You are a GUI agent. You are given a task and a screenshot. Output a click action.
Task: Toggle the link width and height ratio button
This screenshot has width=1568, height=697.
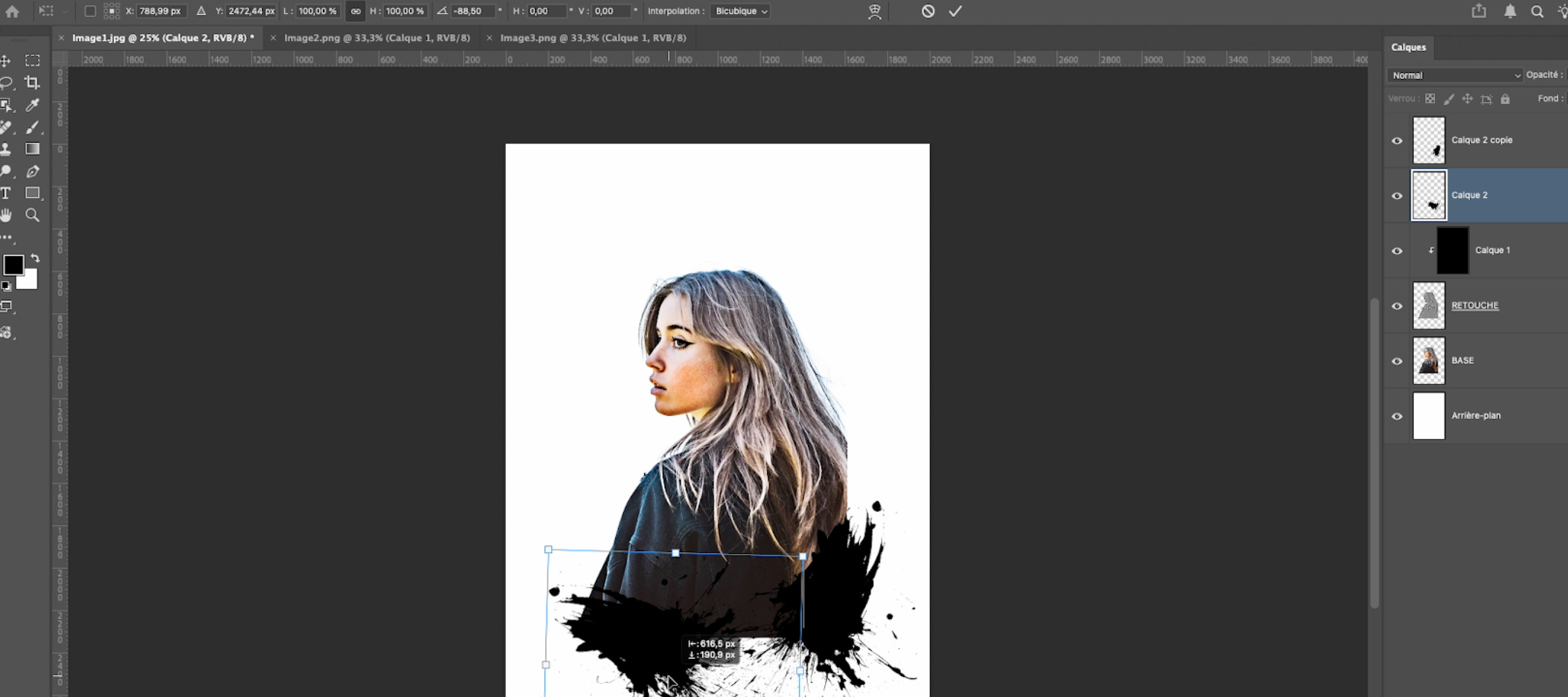pyautogui.click(x=355, y=11)
